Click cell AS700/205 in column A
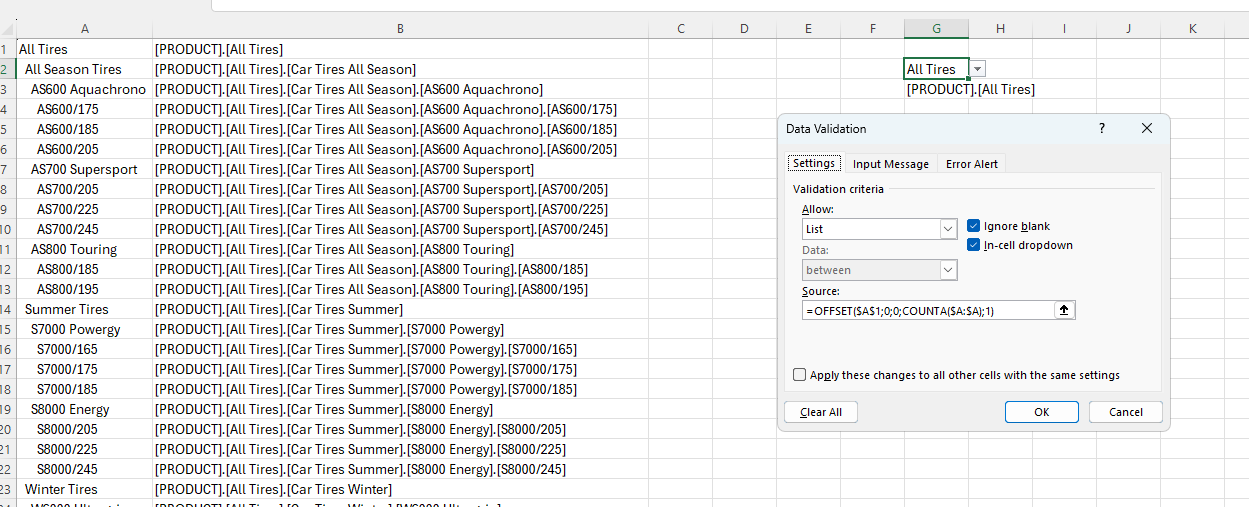Viewport: 1249px width, 507px height. click(x=84, y=189)
